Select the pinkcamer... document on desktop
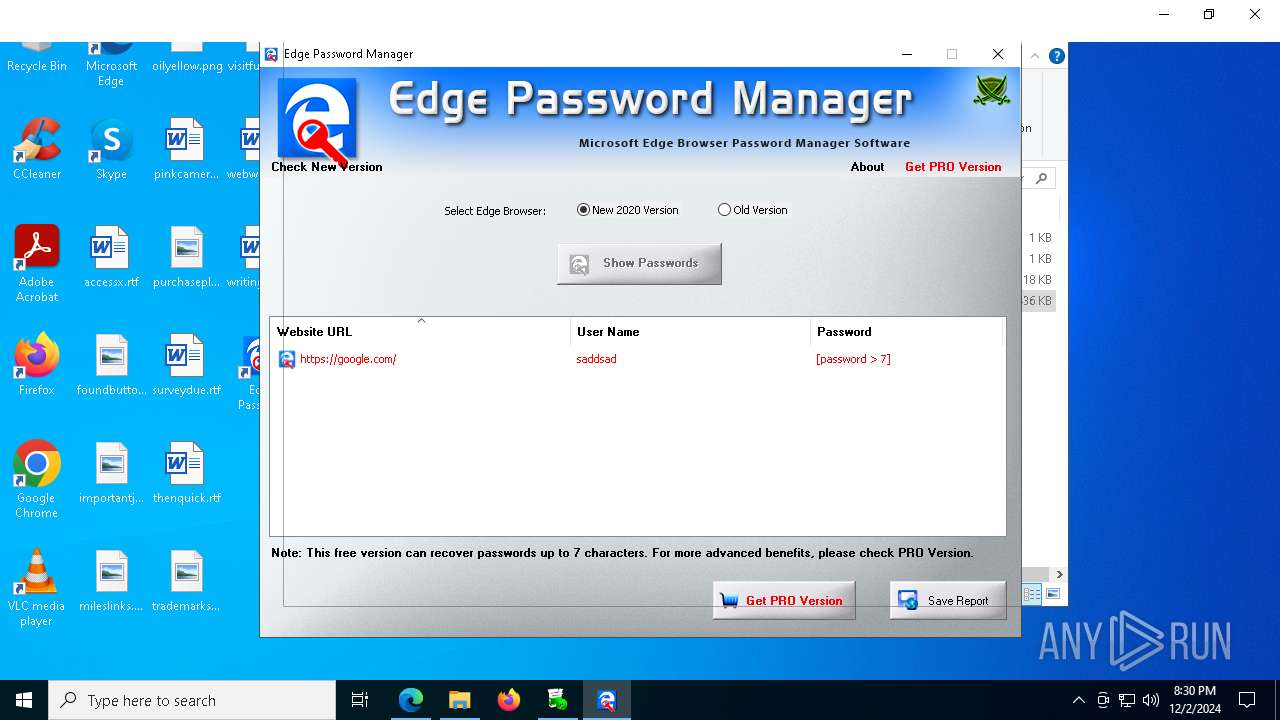 click(186, 149)
